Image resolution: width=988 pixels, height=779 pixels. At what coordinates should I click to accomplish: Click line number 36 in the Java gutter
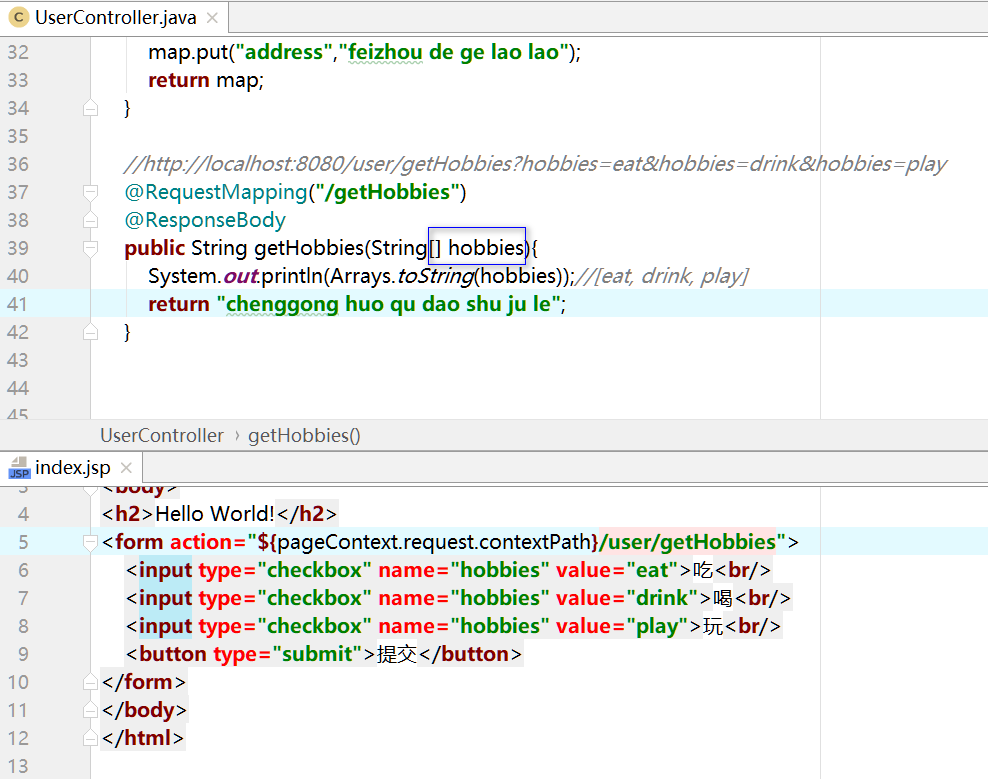pos(18,164)
